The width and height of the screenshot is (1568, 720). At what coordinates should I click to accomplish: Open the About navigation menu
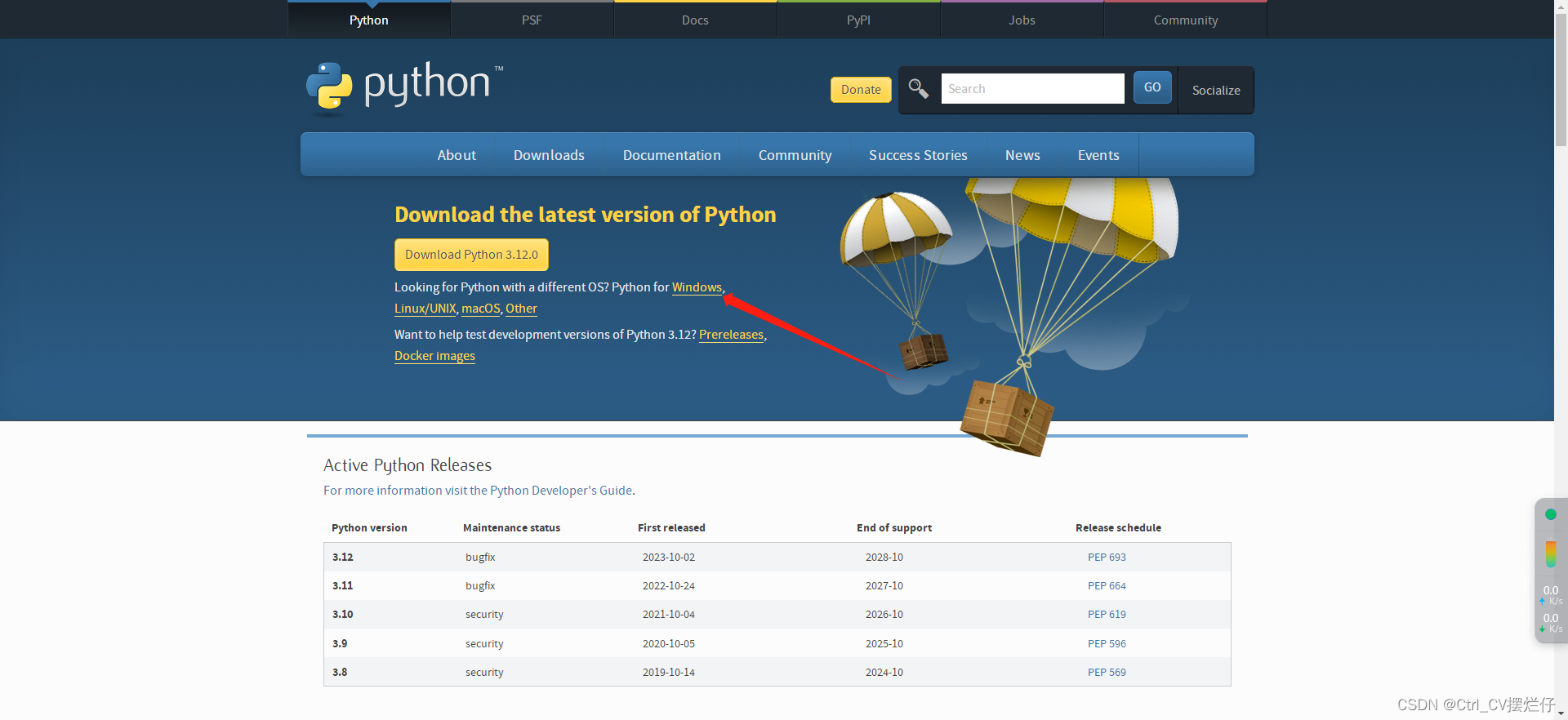(457, 155)
